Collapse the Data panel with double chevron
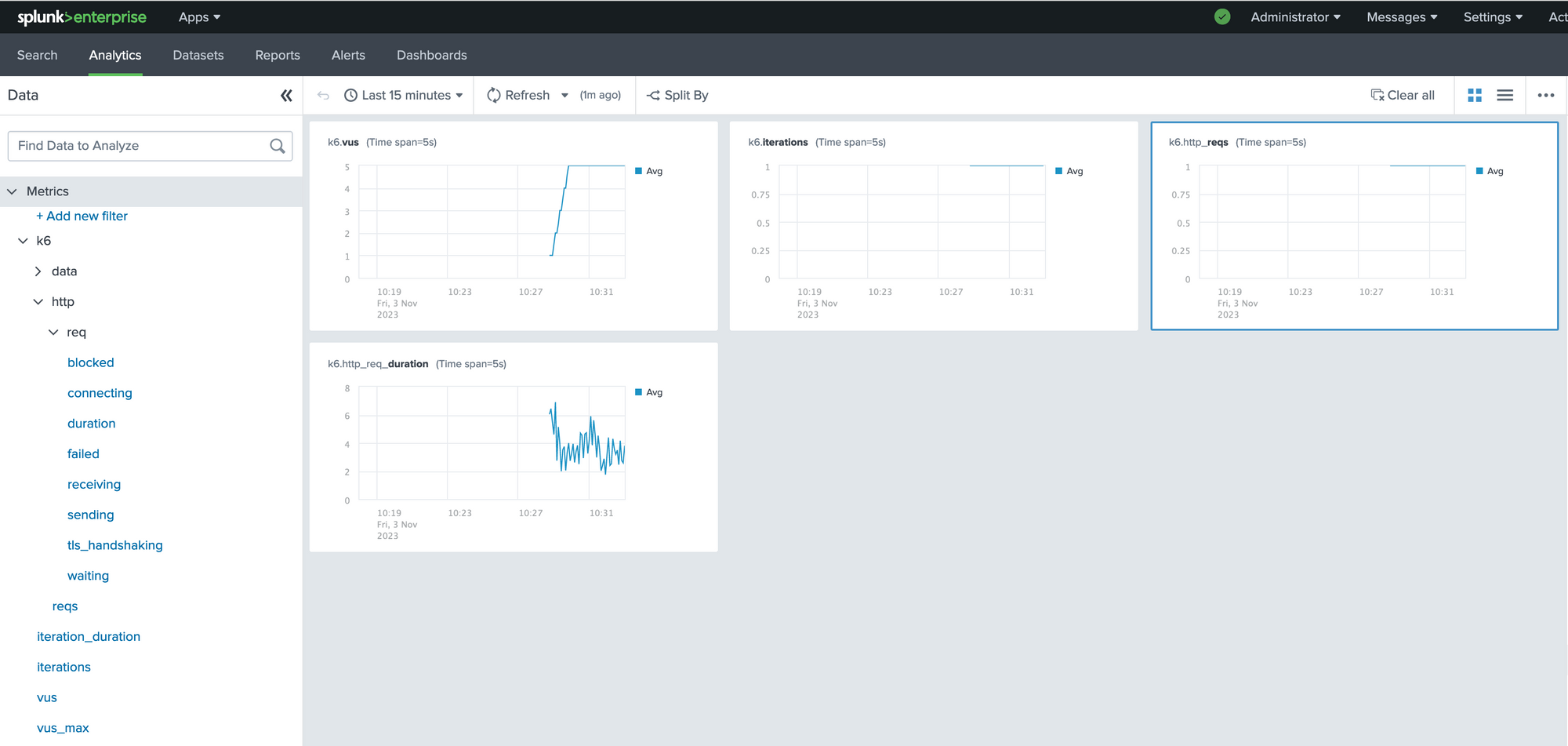The image size is (1568, 746). click(286, 96)
